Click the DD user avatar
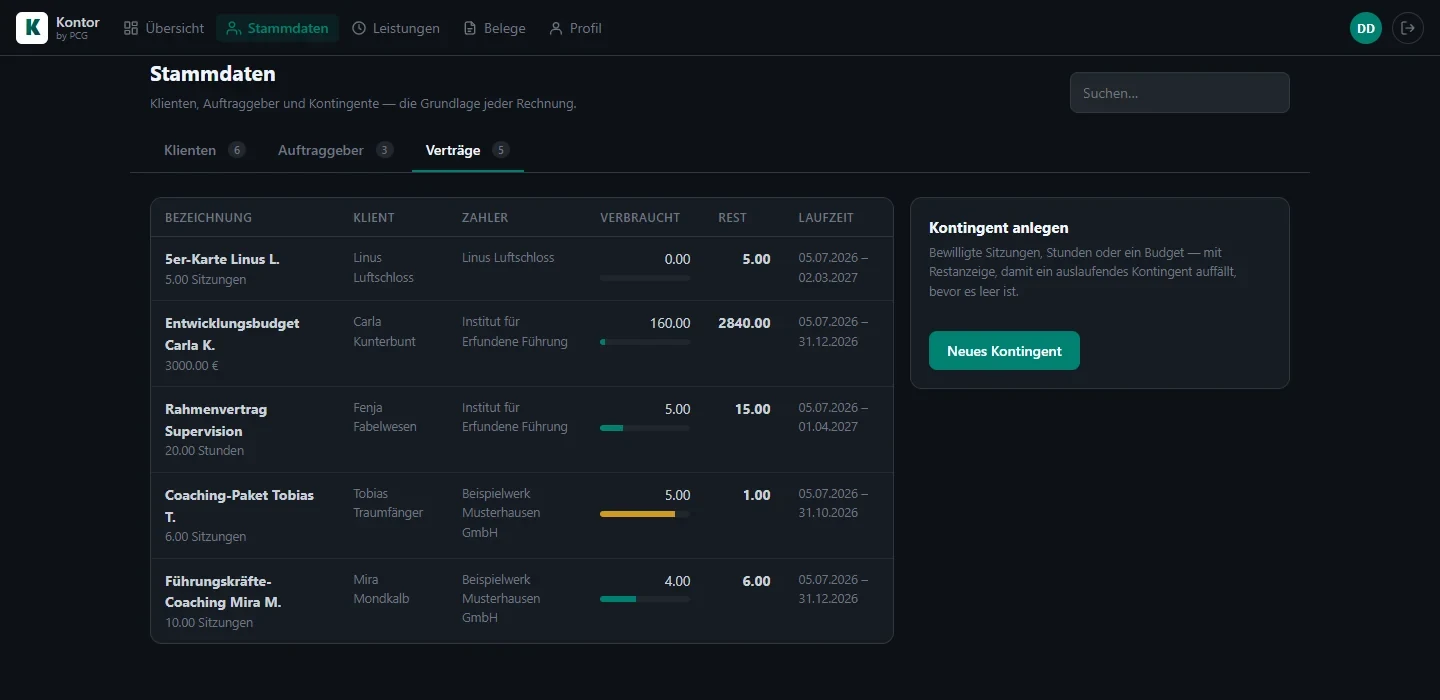This screenshot has height=700, width=1440. [x=1366, y=28]
